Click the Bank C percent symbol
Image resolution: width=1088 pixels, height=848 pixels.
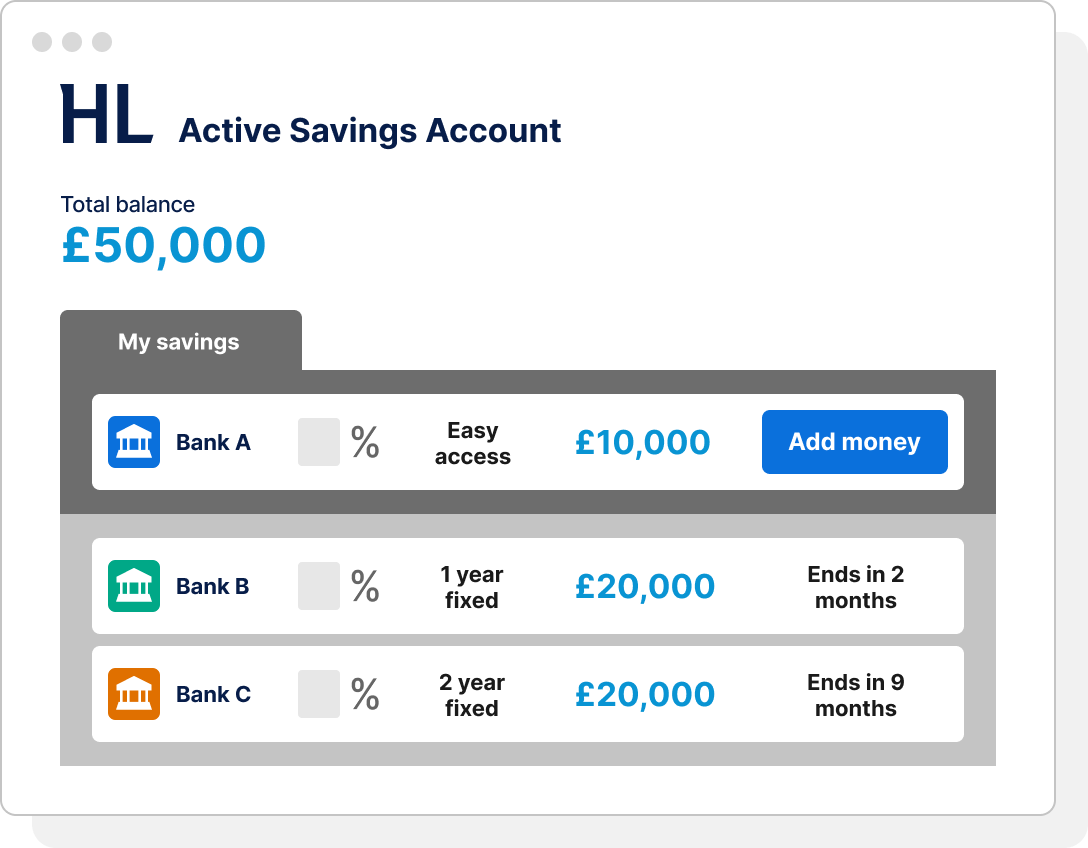click(365, 694)
